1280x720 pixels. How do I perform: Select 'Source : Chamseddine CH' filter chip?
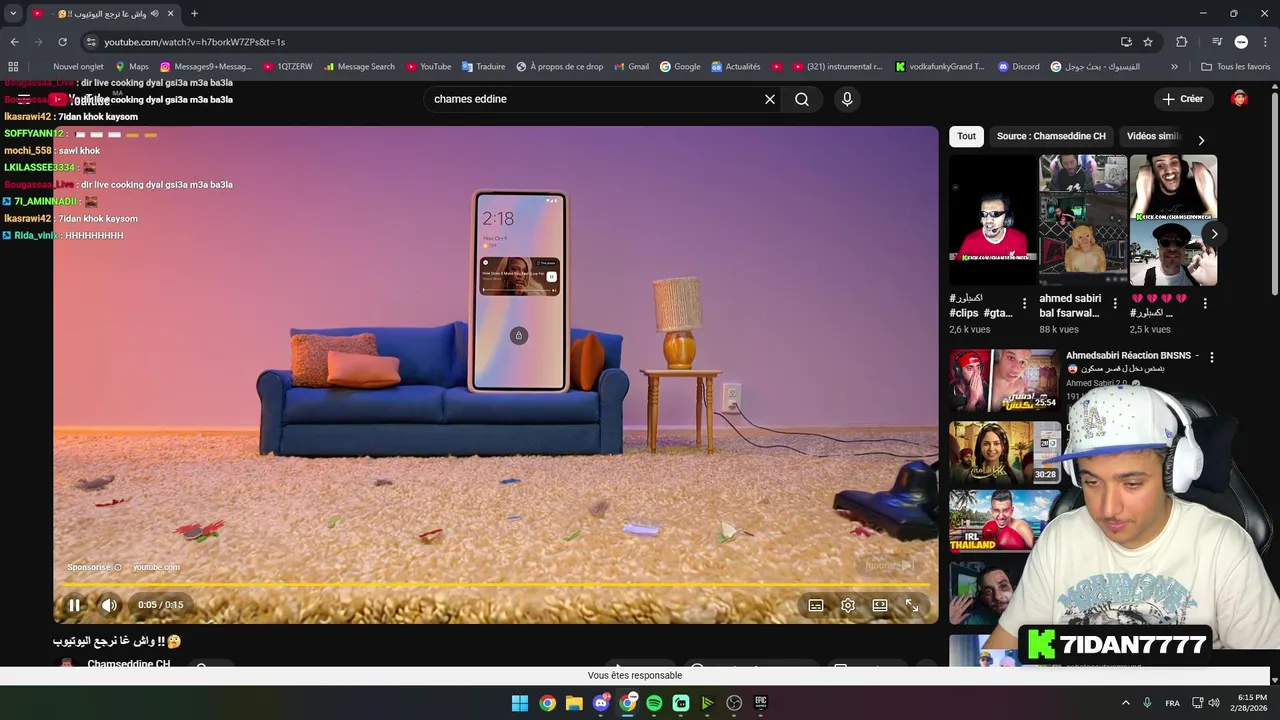1051,136
